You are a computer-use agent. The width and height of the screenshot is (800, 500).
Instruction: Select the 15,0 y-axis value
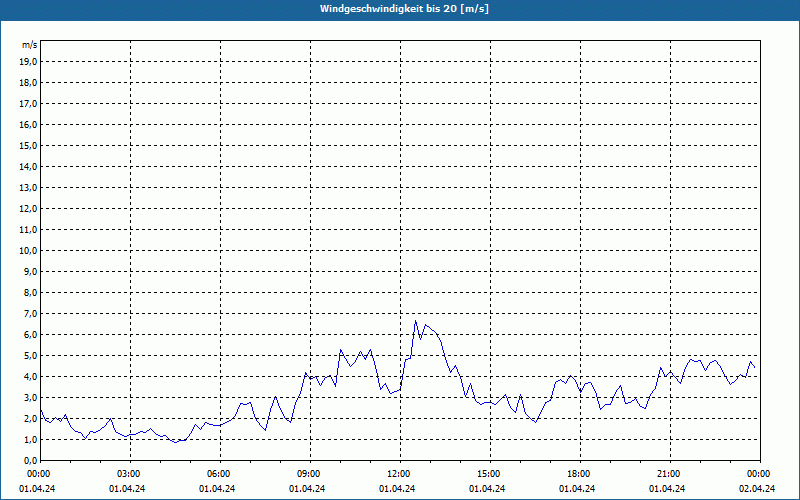coord(28,145)
